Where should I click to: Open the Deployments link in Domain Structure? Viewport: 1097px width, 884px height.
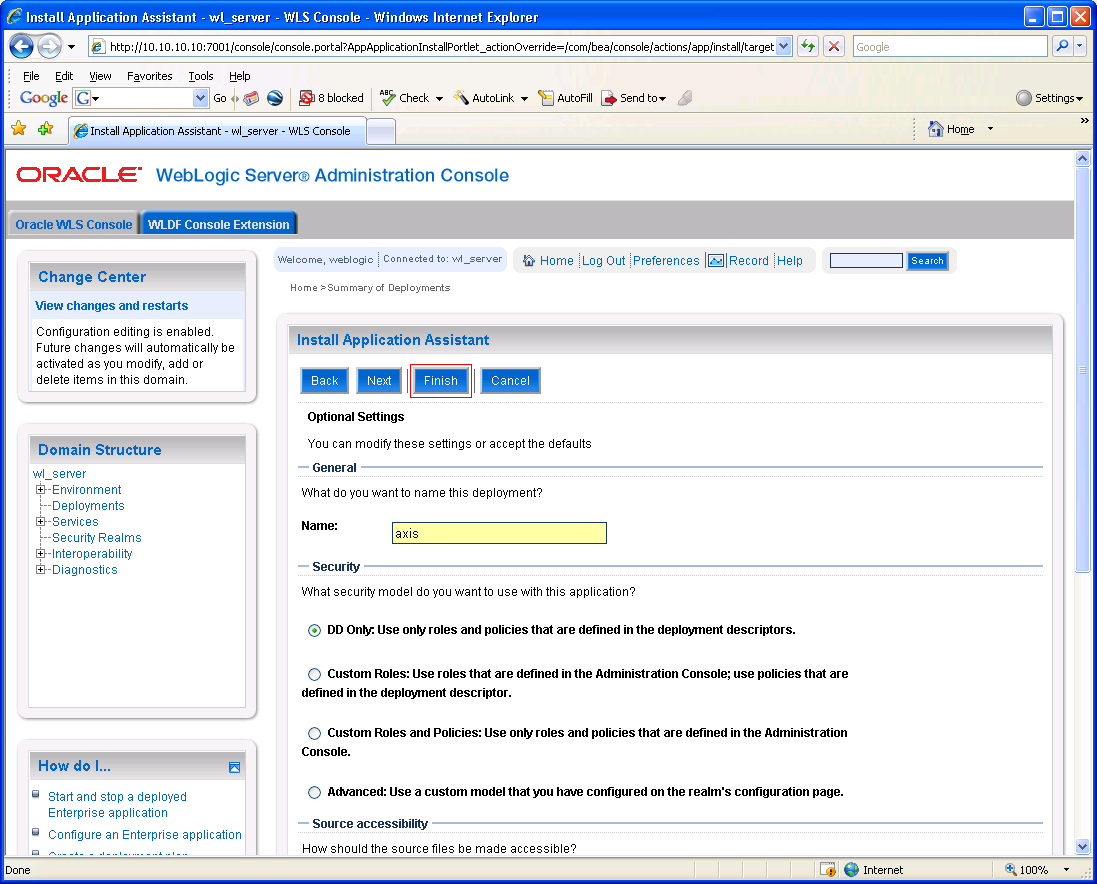pos(88,506)
